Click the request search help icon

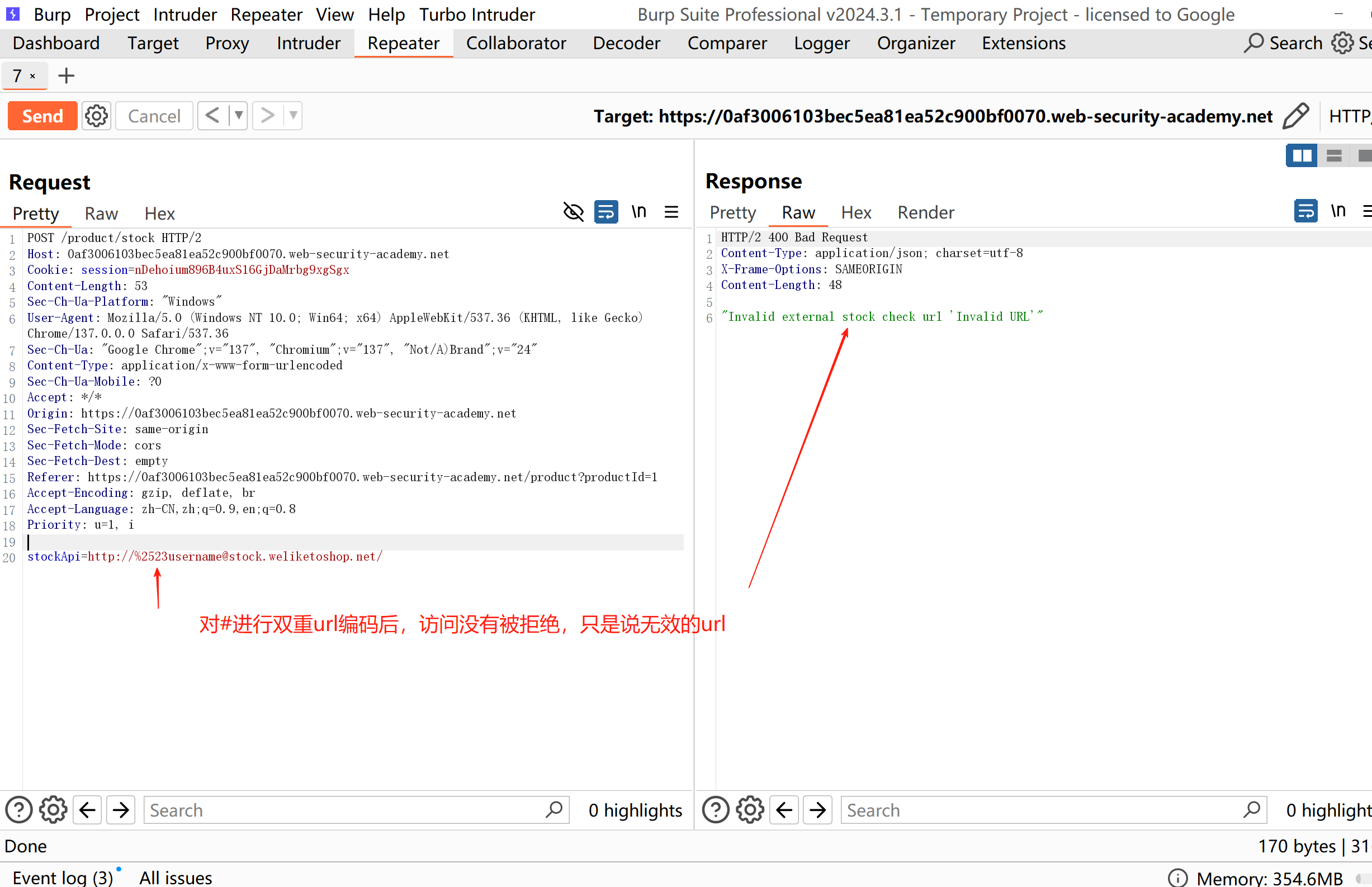pos(18,810)
